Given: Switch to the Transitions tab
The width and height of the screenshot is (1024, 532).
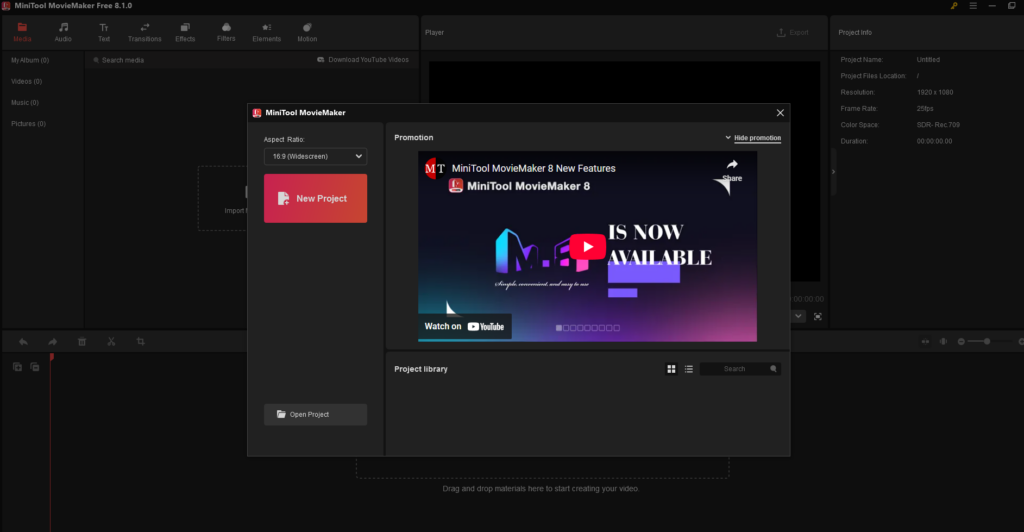Looking at the screenshot, I should pos(144,32).
